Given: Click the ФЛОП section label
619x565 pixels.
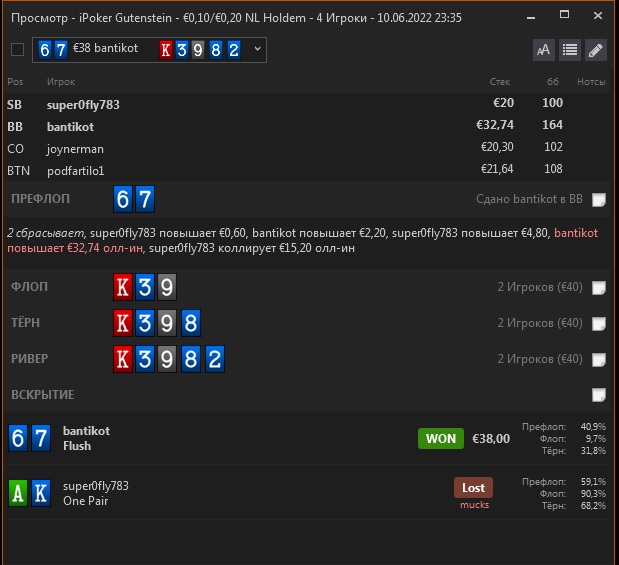Looking at the screenshot, I should 30,287.
